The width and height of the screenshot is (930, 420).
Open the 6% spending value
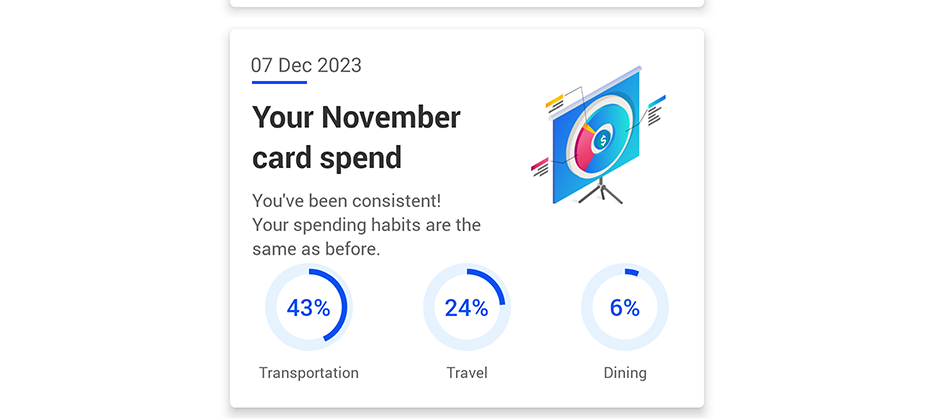625,308
